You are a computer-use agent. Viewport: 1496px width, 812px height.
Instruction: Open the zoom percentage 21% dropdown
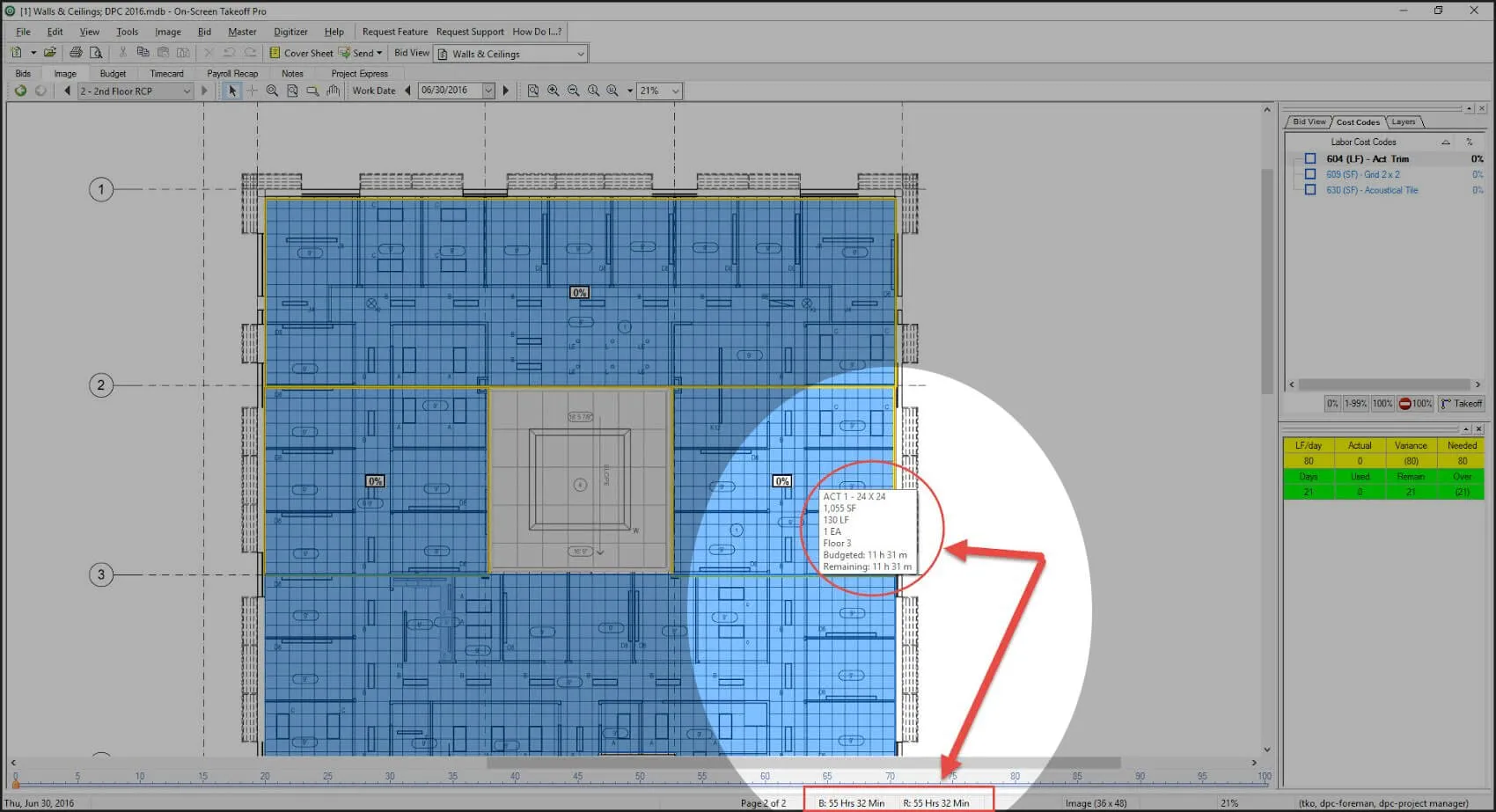[675, 91]
